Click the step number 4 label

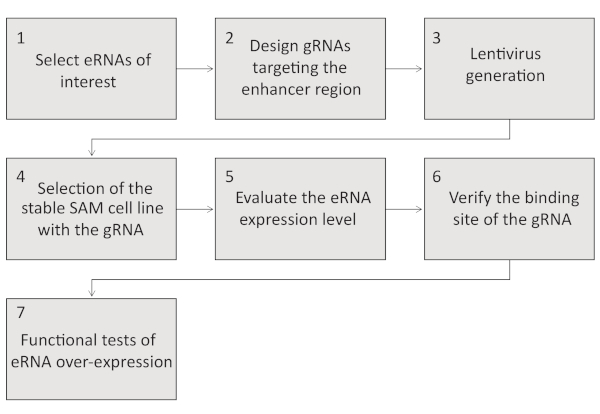coord(20,173)
